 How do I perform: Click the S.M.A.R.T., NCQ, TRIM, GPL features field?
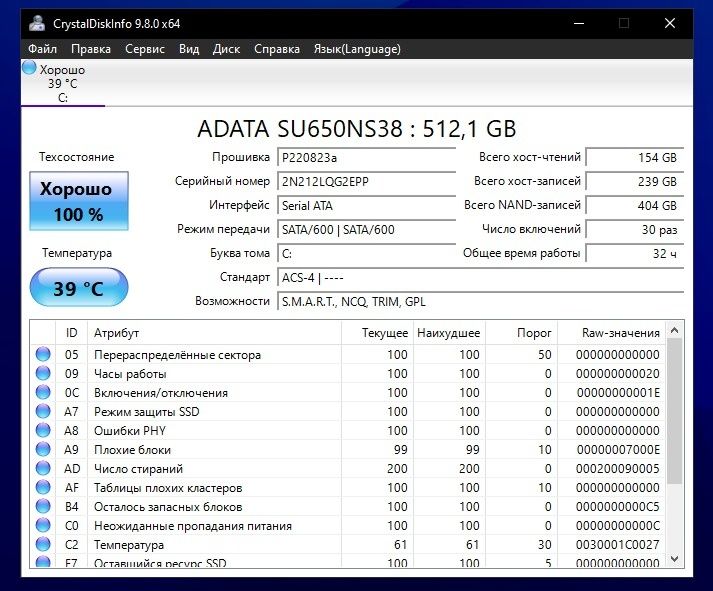pyautogui.click(x=481, y=301)
